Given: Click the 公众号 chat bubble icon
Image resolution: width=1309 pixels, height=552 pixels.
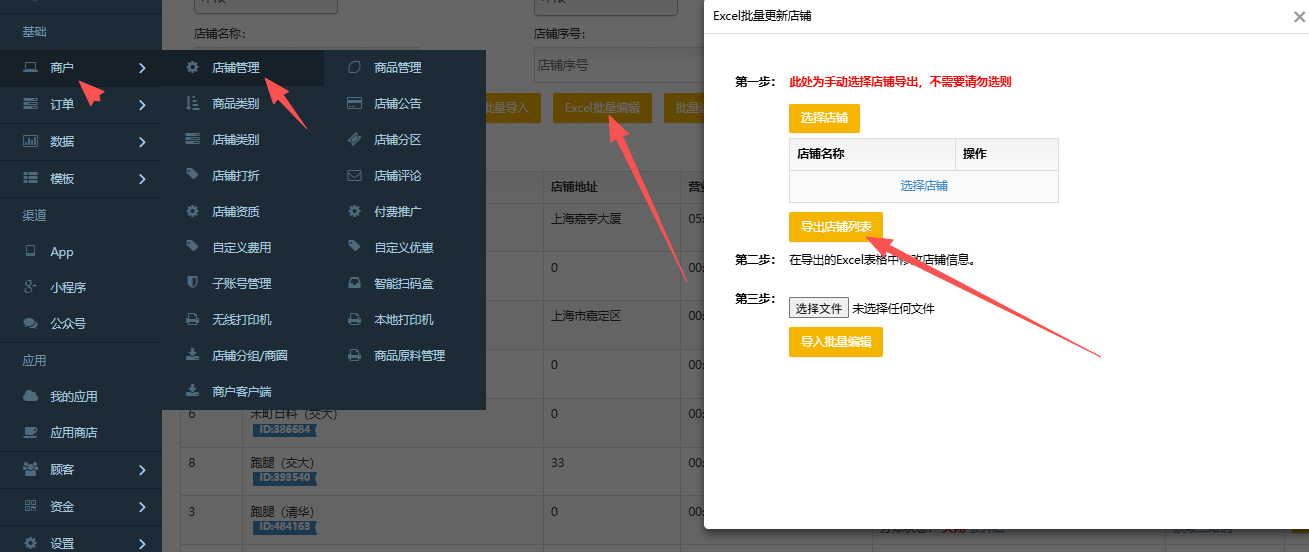Looking at the screenshot, I should (x=30, y=324).
